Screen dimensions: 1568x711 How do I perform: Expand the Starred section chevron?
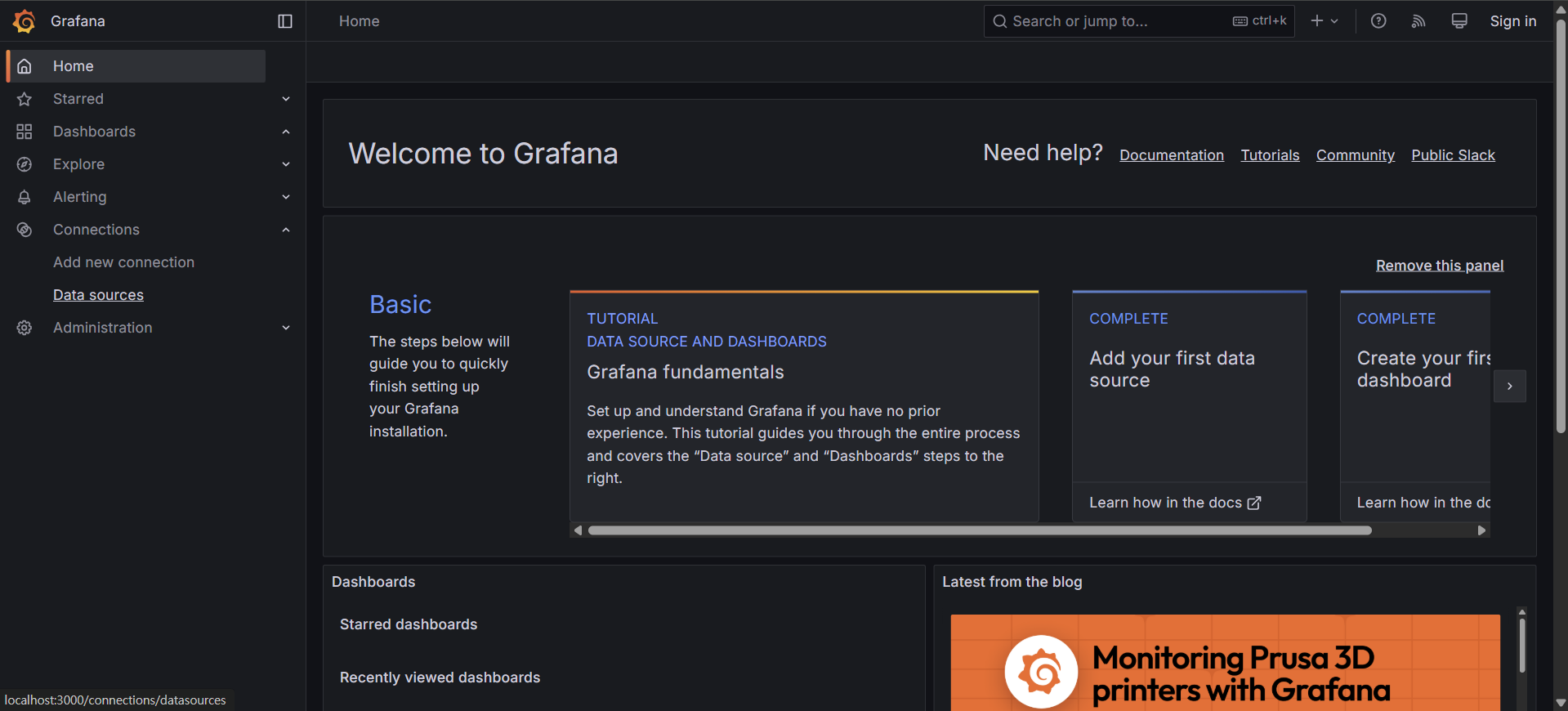click(286, 99)
